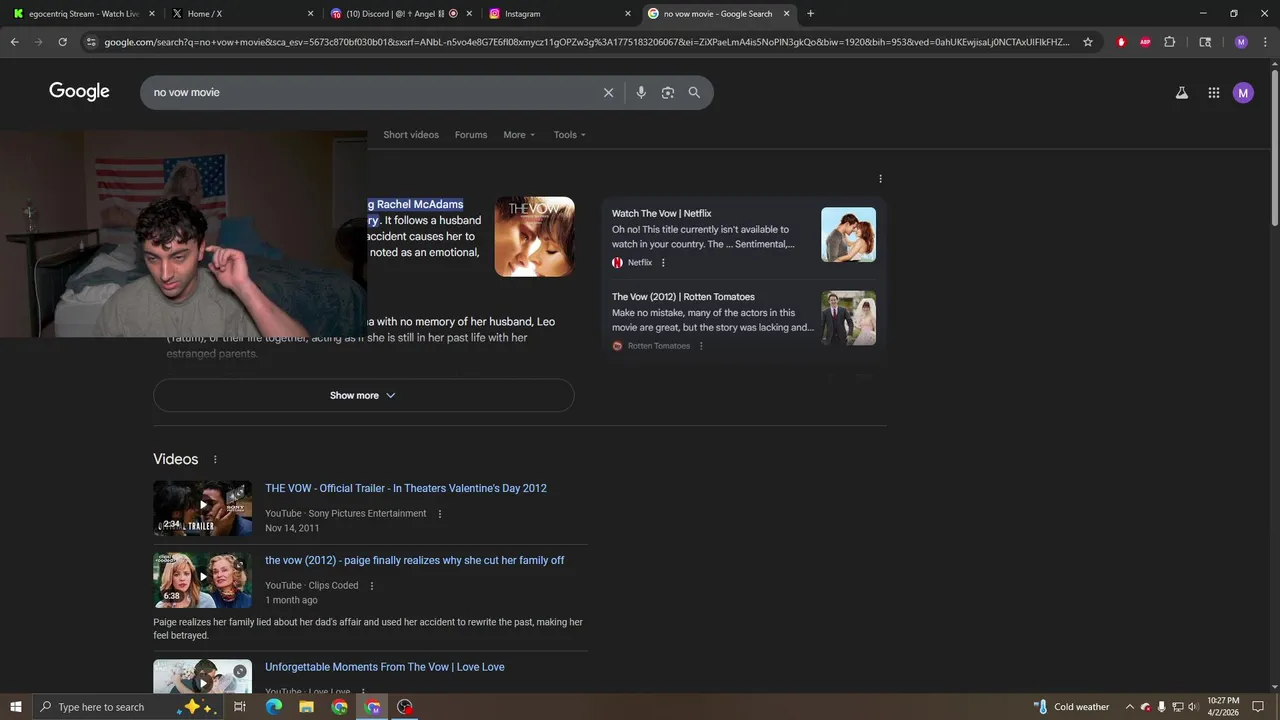Open THE VOW Official Trailer video link
Viewport: 1280px width, 720px height.
point(406,489)
